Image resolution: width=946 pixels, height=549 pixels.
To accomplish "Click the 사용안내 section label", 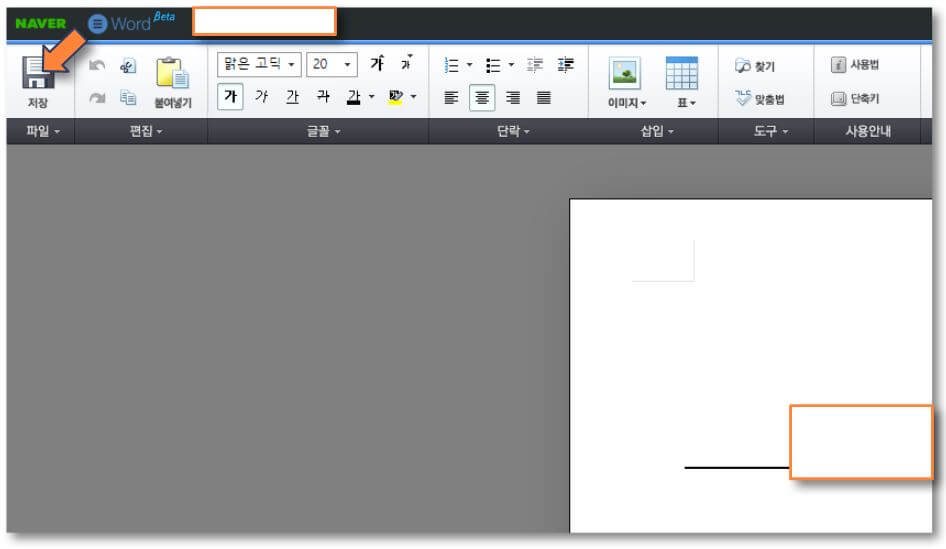I will [x=868, y=131].
